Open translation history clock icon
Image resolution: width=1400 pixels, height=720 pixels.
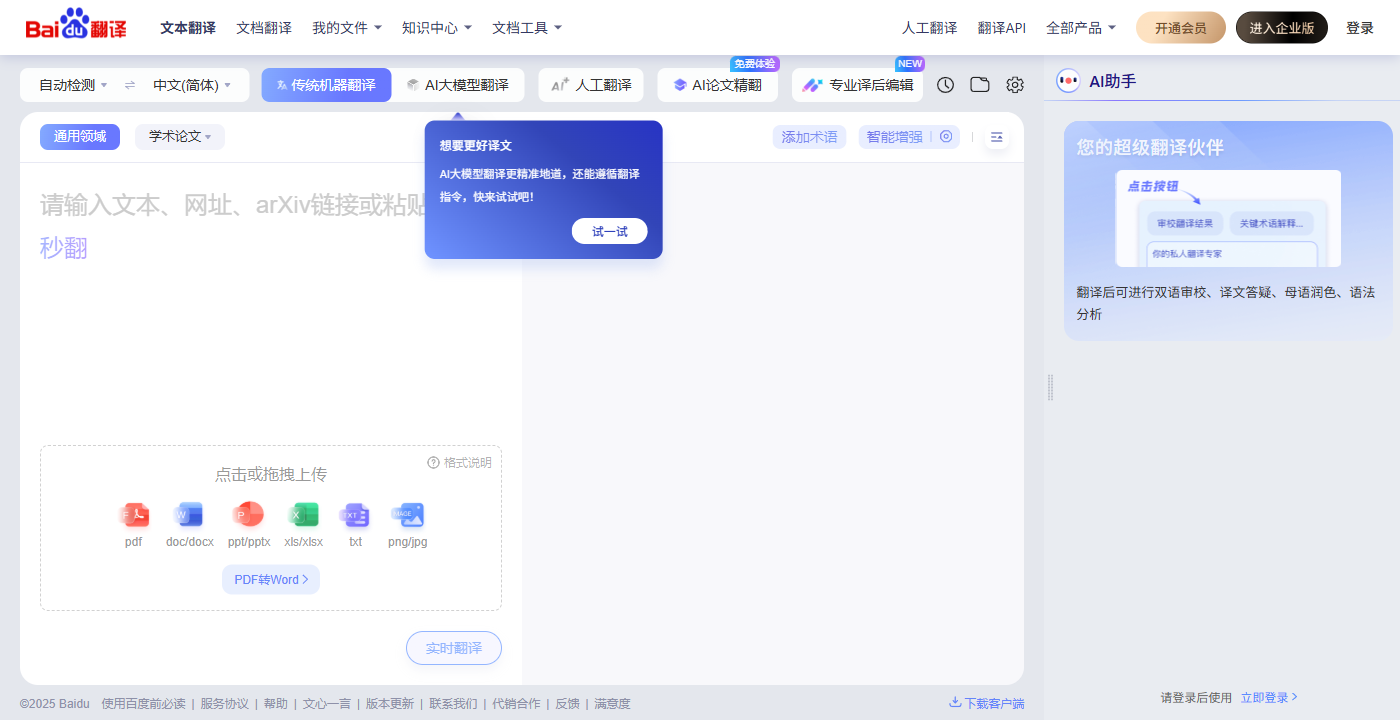point(945,85)
